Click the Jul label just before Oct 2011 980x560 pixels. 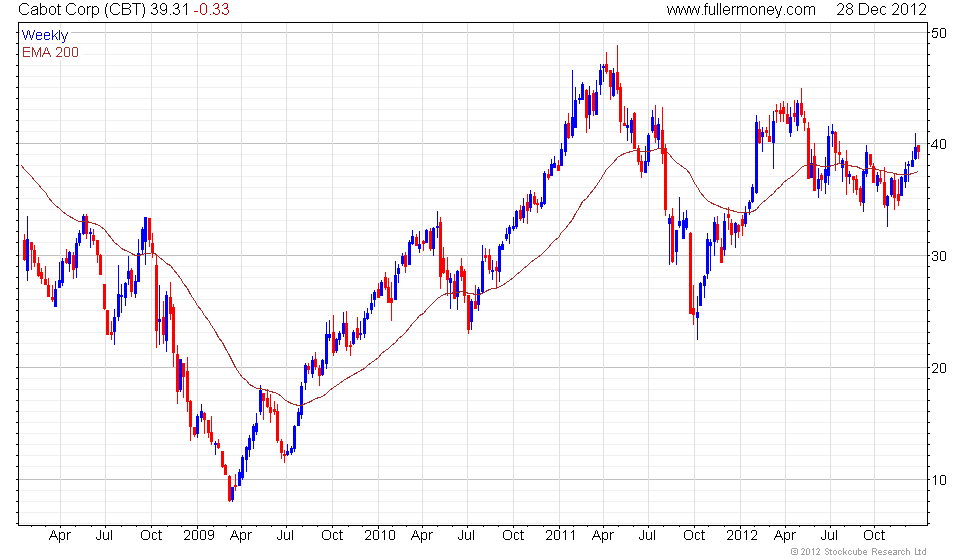pyautogui.click(x=648, y=536)
